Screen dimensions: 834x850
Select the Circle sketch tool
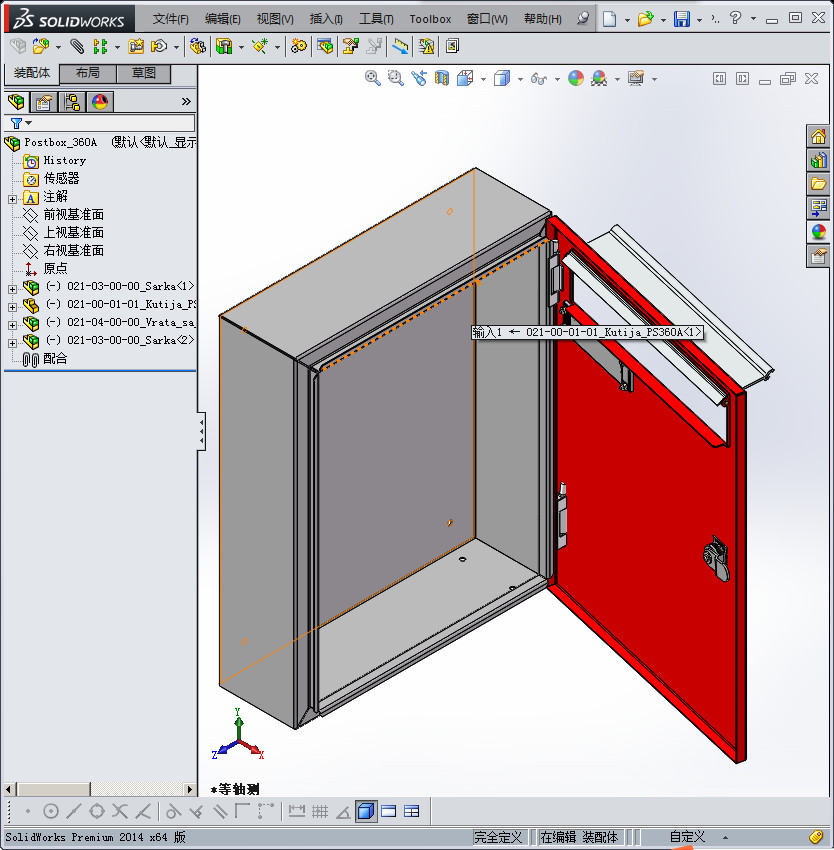pyautogui.click(x=49, y=811)
